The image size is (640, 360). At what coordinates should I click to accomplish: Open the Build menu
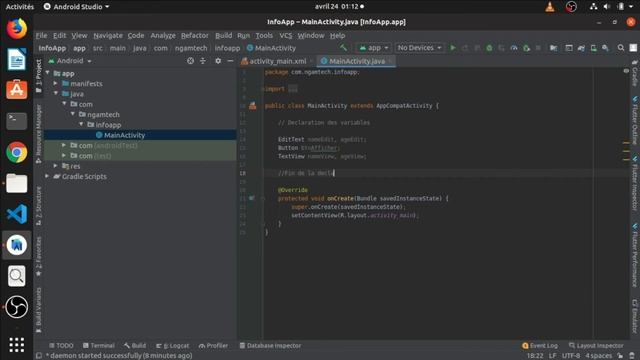click(223, 36)
